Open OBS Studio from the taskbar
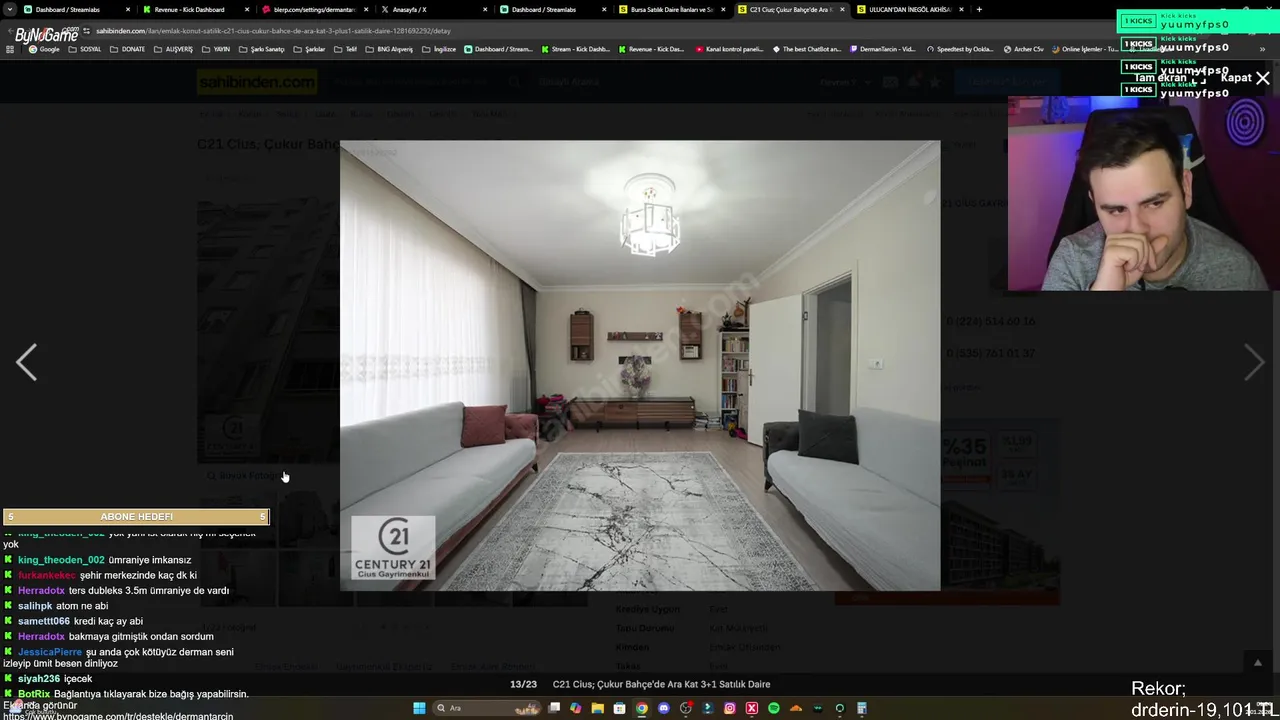The height and width of the screenshot is (720, 1280). point(685,708)
